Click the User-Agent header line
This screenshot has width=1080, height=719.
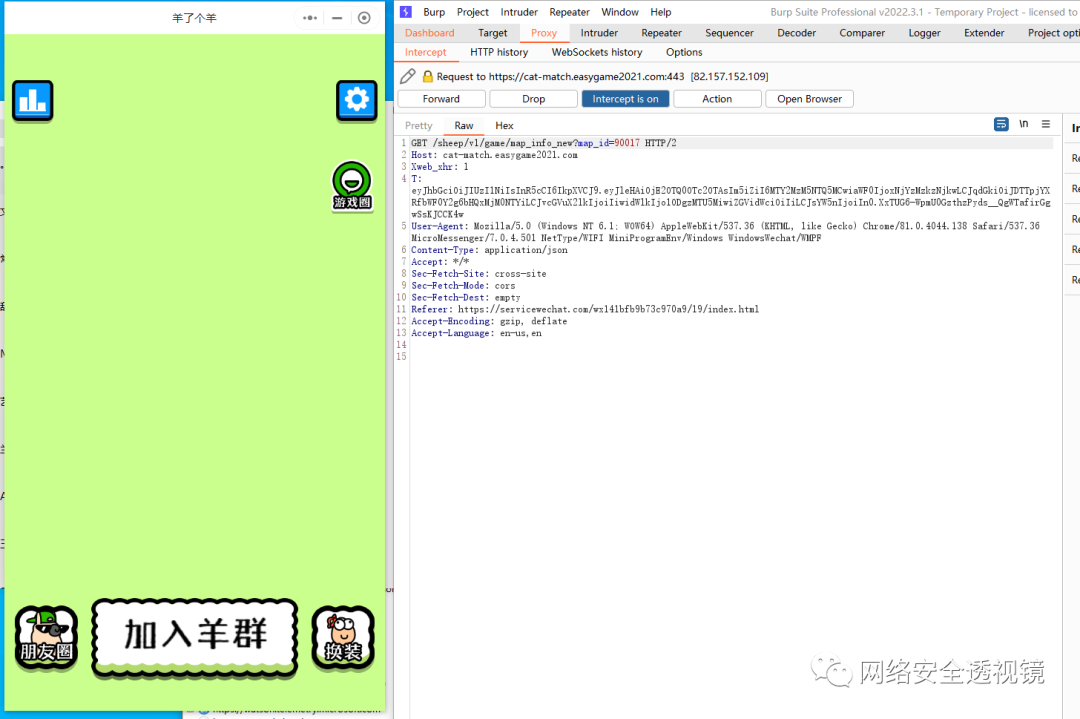pyautogui.click(x=725, y=232)
